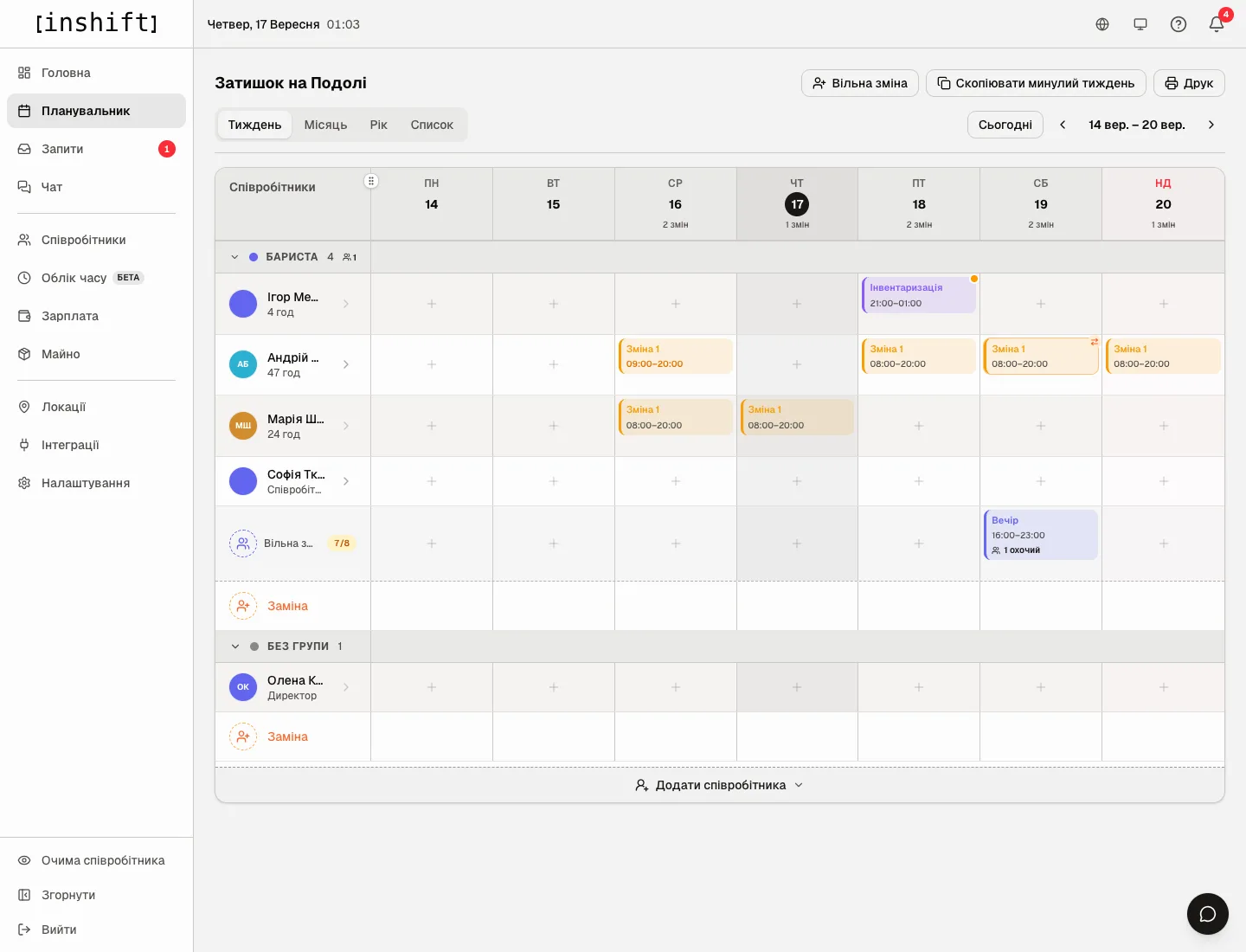This screenshot has width=1246, height=952.
Task: Jump to Сьогодні today
Action: click(x=1005, y=125)
